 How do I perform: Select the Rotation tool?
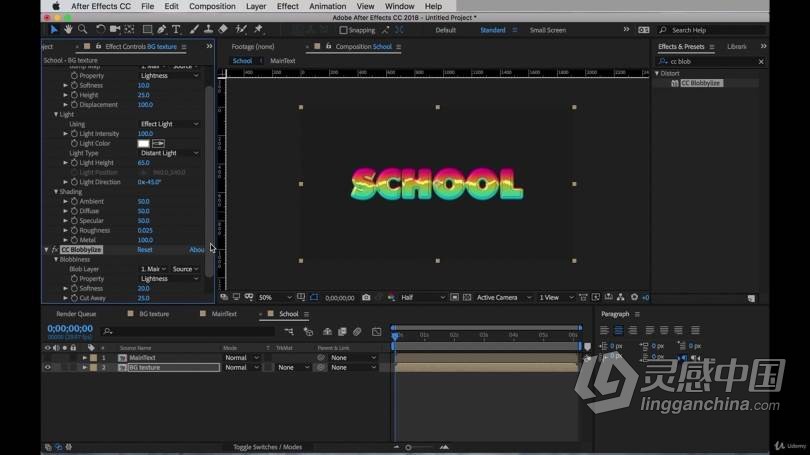point(102,30)
